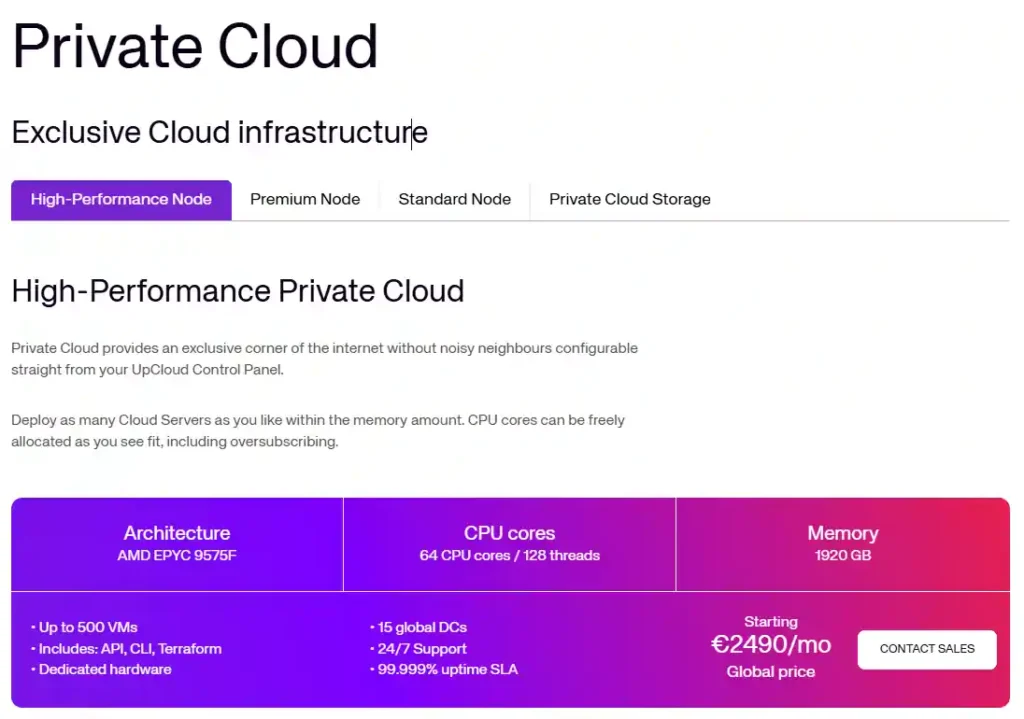Screen dimensions: 1024x719
Task: Select the 64 CPU cores / 128 threads text
Action: [509, 556]
